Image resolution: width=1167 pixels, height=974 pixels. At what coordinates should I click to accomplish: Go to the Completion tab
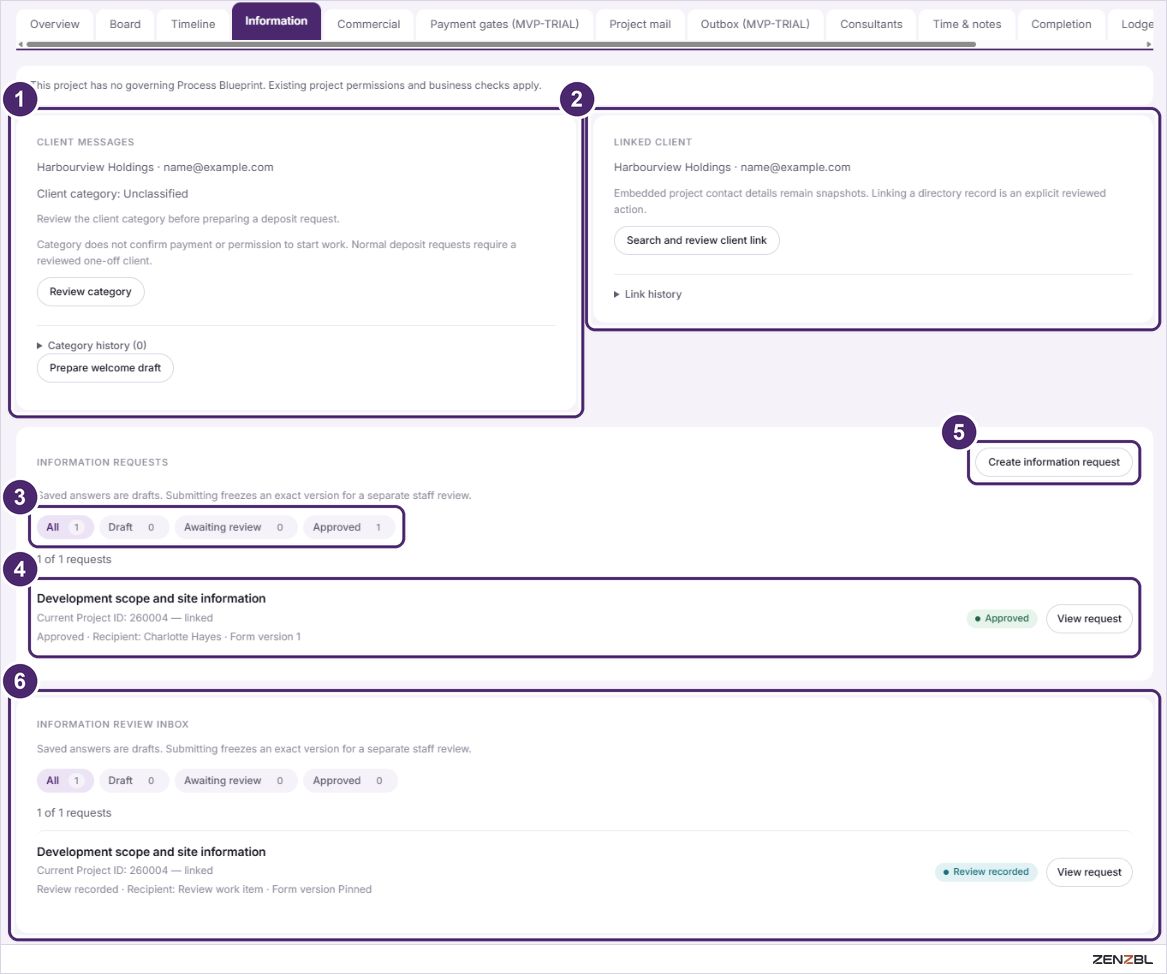tap(1061, 25)
